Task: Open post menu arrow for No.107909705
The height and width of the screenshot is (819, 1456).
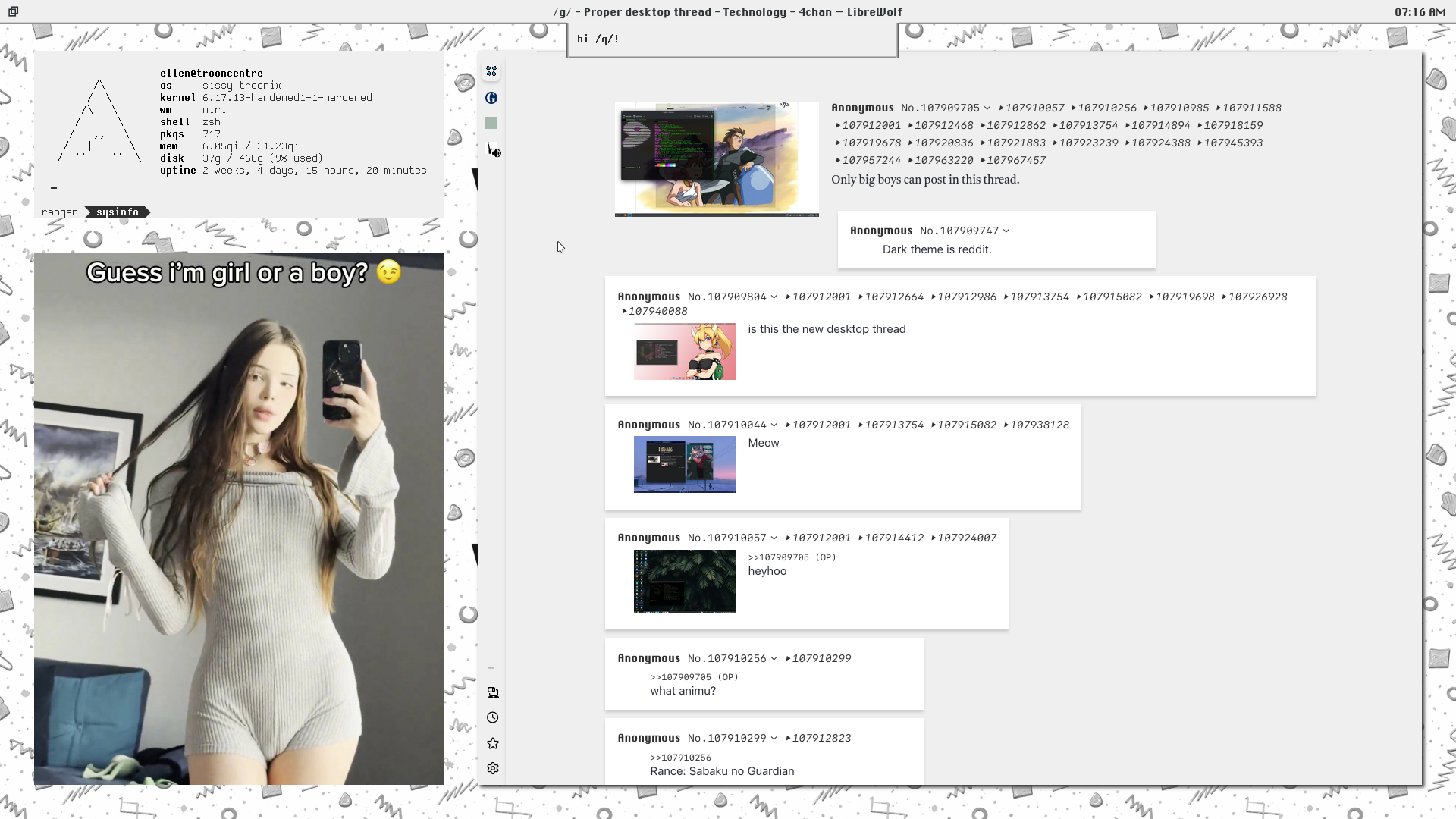Action: click(987, 108)
